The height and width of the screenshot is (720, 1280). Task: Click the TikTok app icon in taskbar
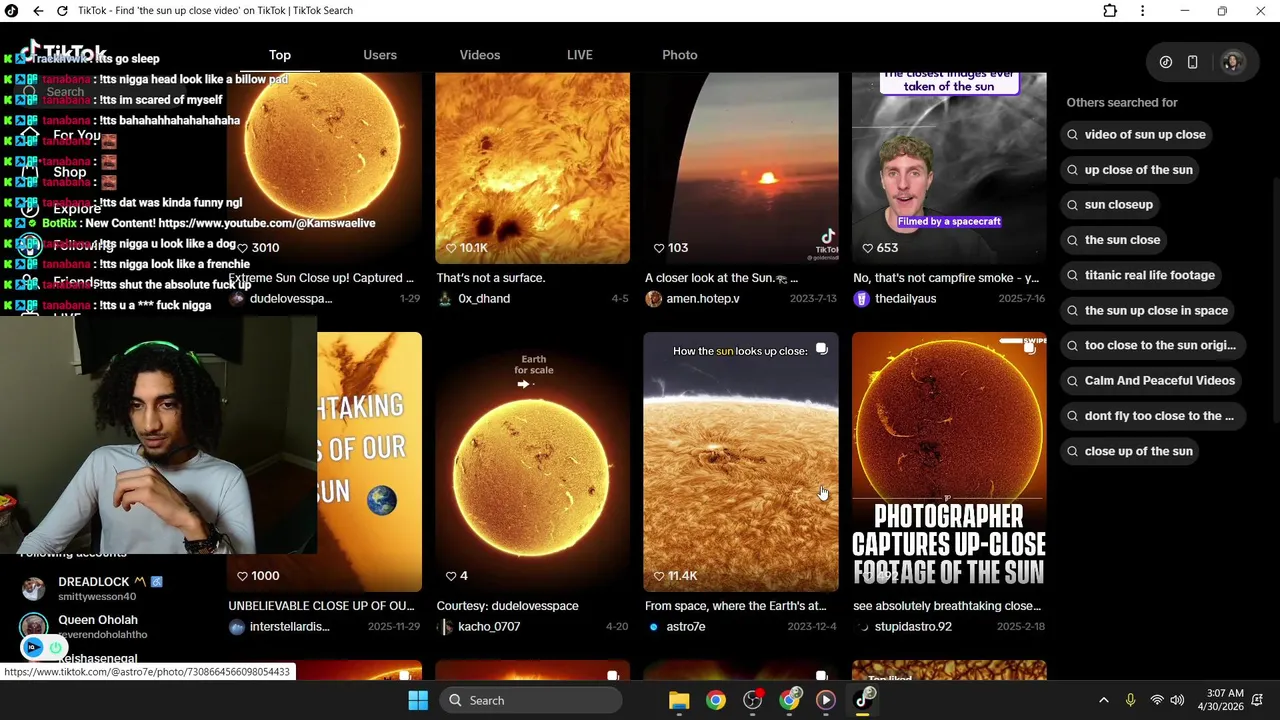click(863, 700)
